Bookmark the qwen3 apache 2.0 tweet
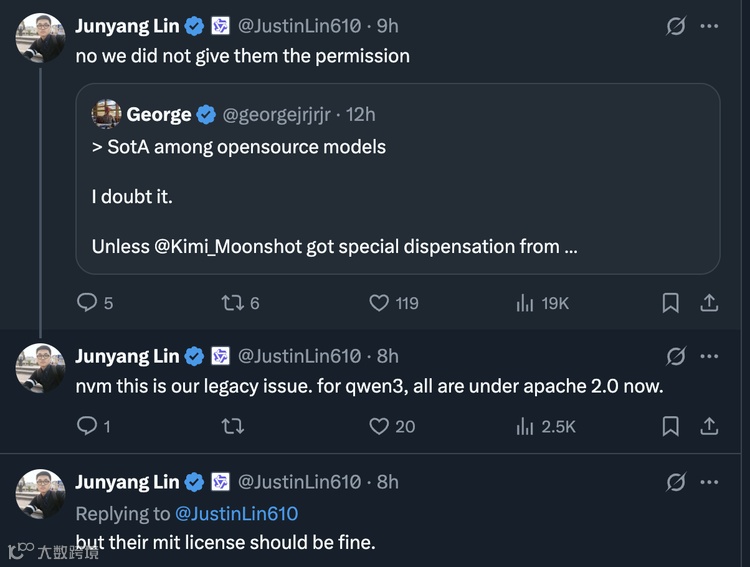750x567 pixels. point(671,426)
